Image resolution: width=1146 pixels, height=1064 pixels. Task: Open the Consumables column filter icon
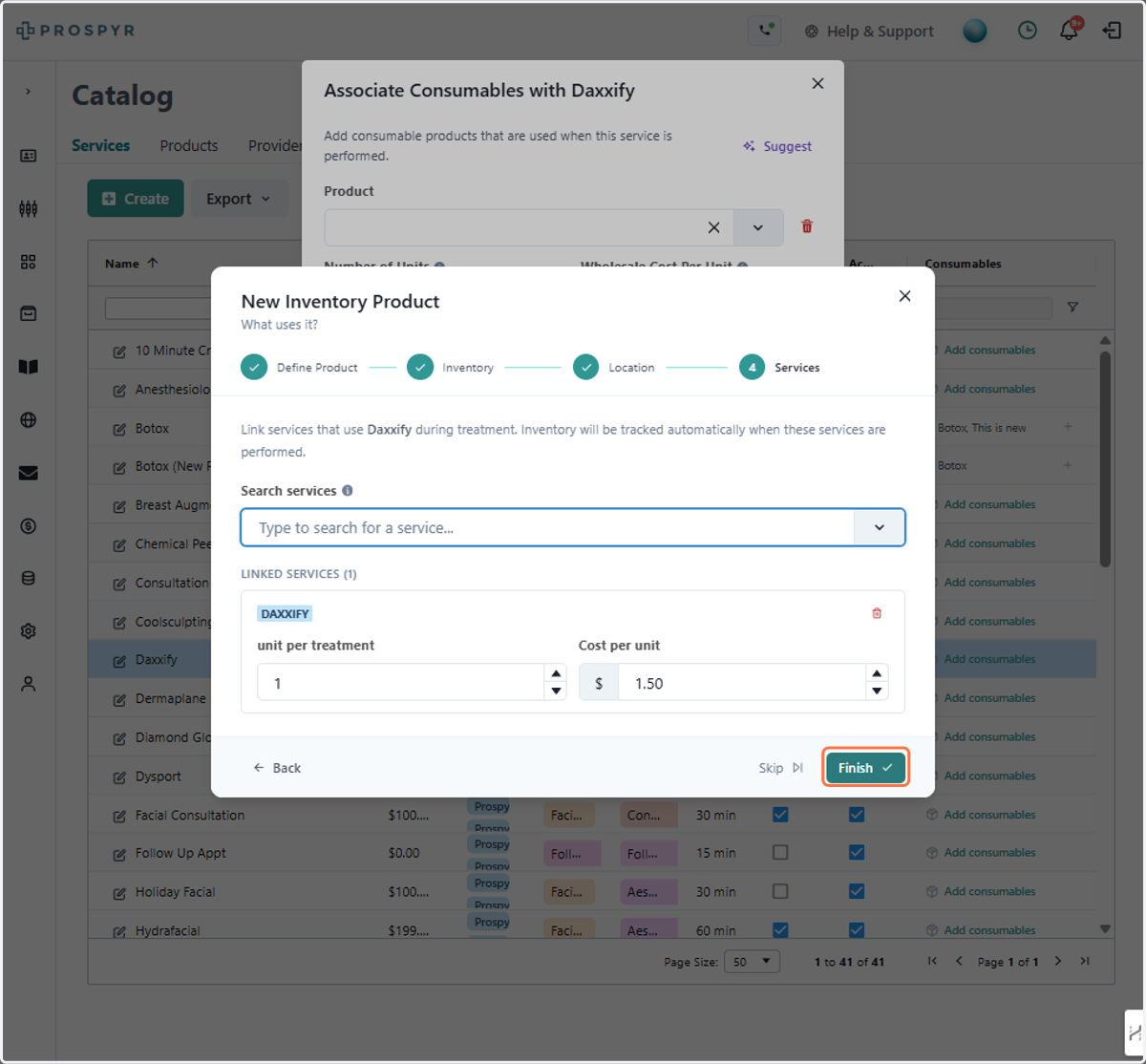[1072, 307]
